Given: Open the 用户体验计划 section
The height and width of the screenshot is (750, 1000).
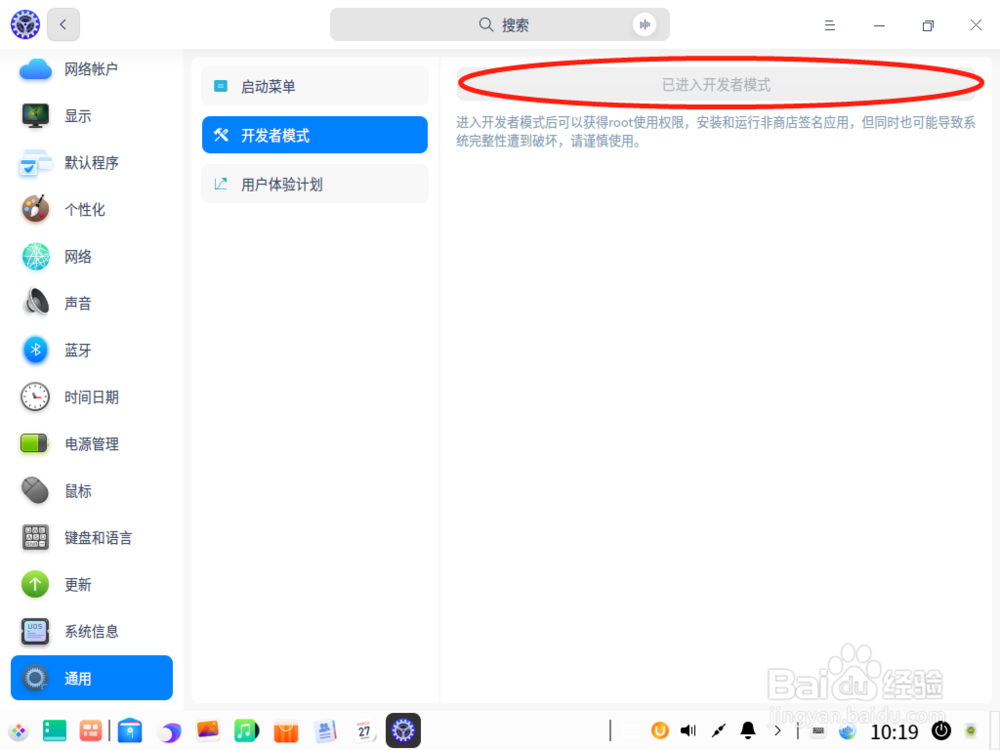Looking at the screenshot, I should (314, 183).
